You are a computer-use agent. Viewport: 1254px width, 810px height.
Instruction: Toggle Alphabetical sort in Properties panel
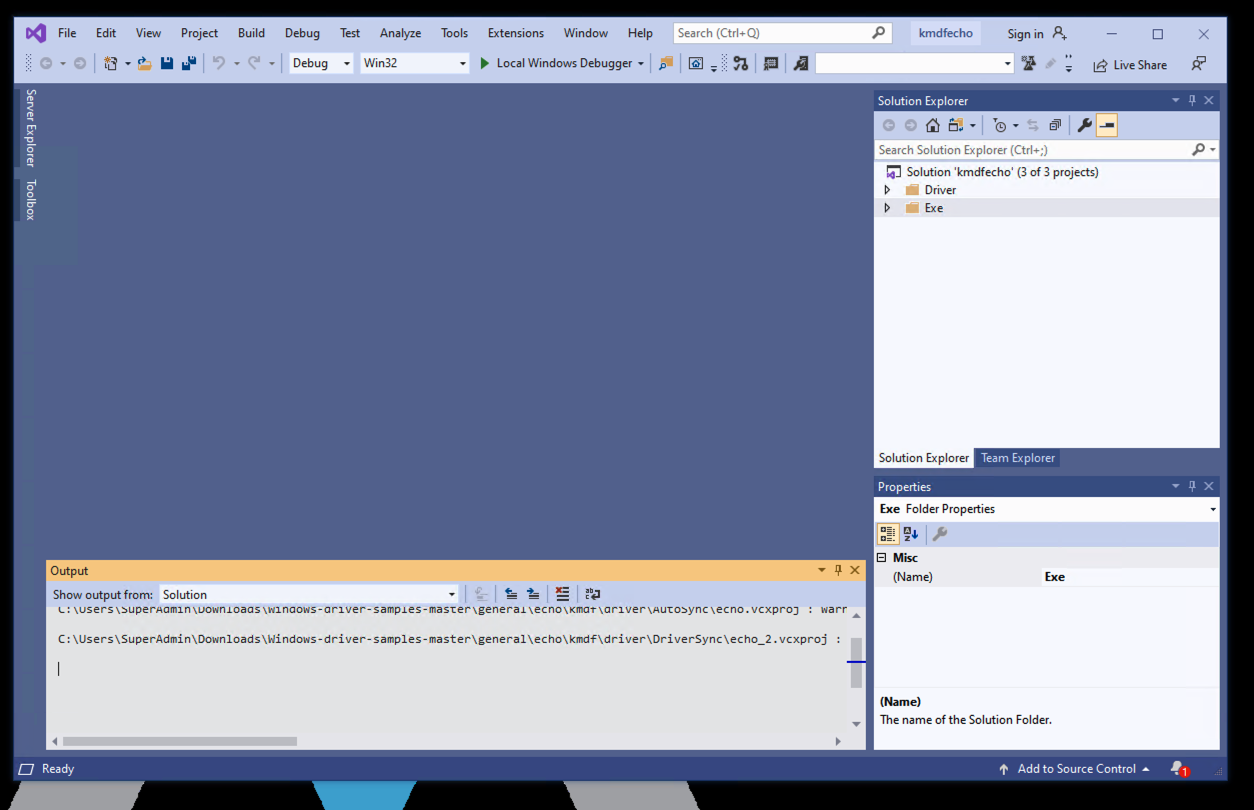(x=911, y=534)
